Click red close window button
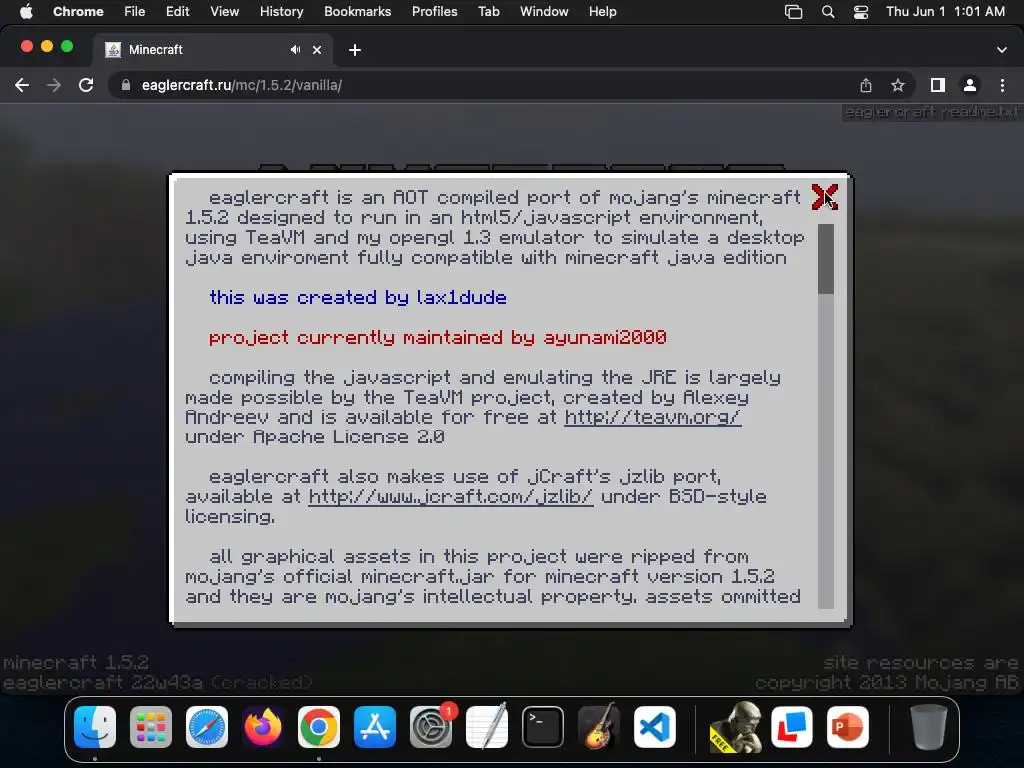Screen dimensions: 1024x768 point(27,46)
